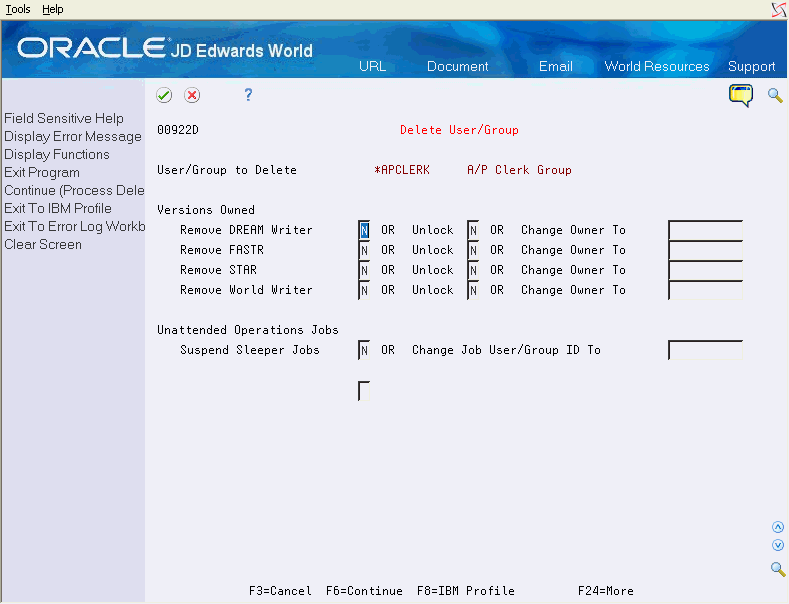
Task: Open the URL header link
Action: pyautogui.click(x=372, y=66)
